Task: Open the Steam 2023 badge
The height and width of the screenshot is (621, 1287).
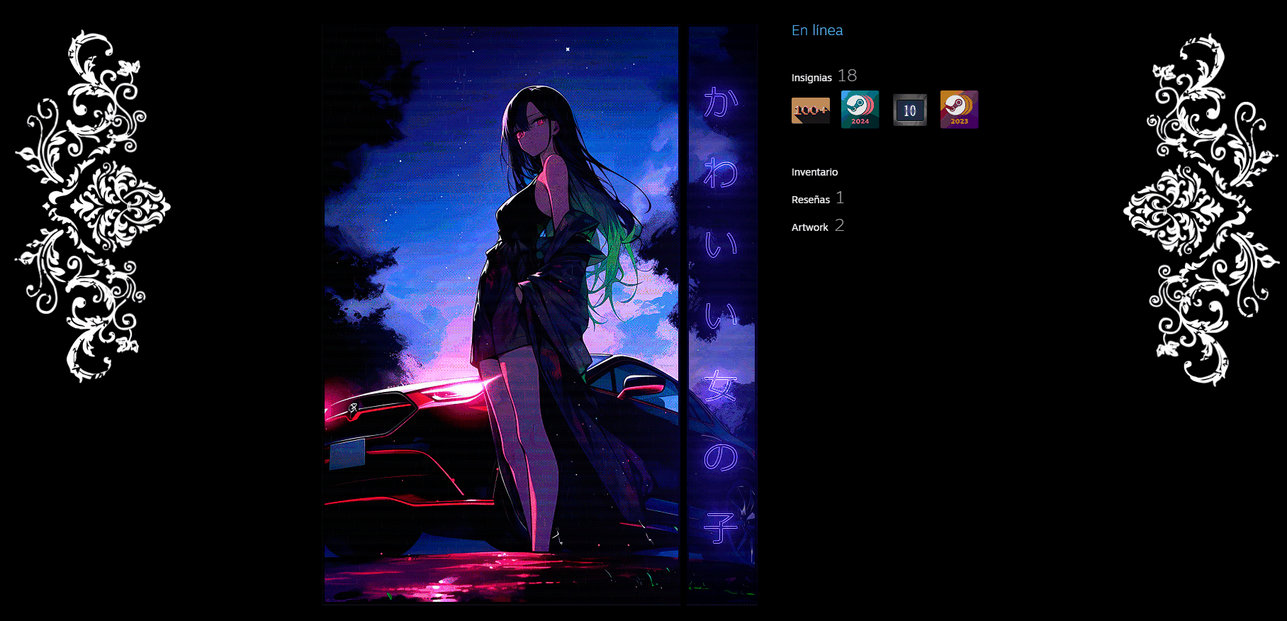Action: (959, 110)
